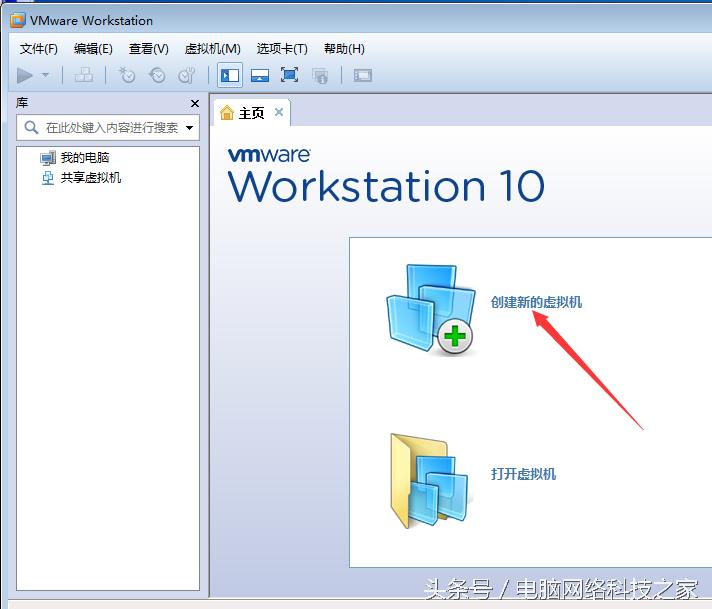
Task: Select 我的电脑 in the library tree
Action: coord(74,158)
